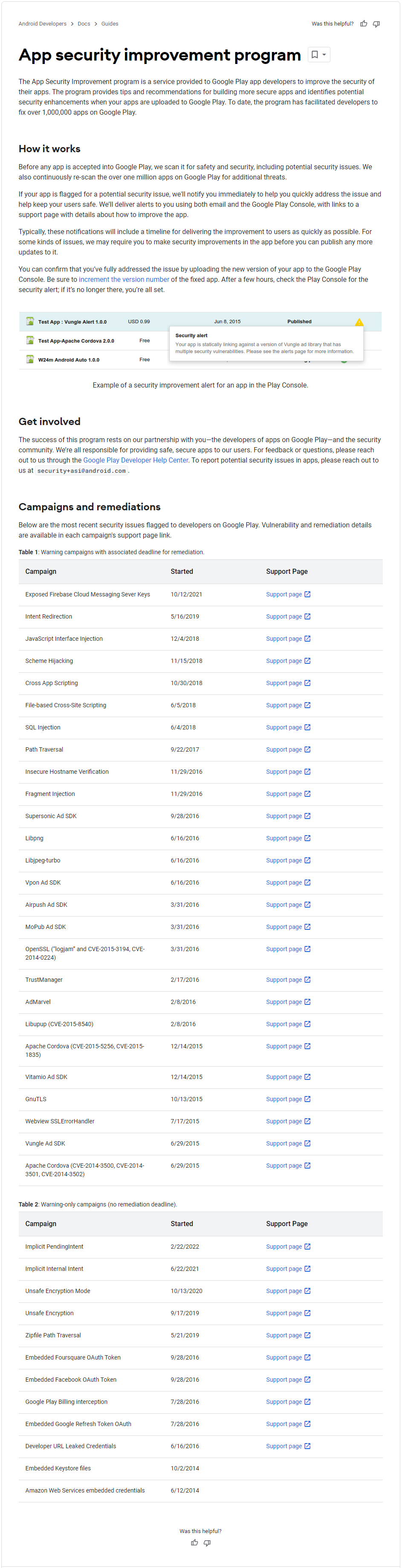Screen dimensions: 402x1568
Task: Click external-link icon for Insecure Hostname Verification
Action: click(308, 771)
